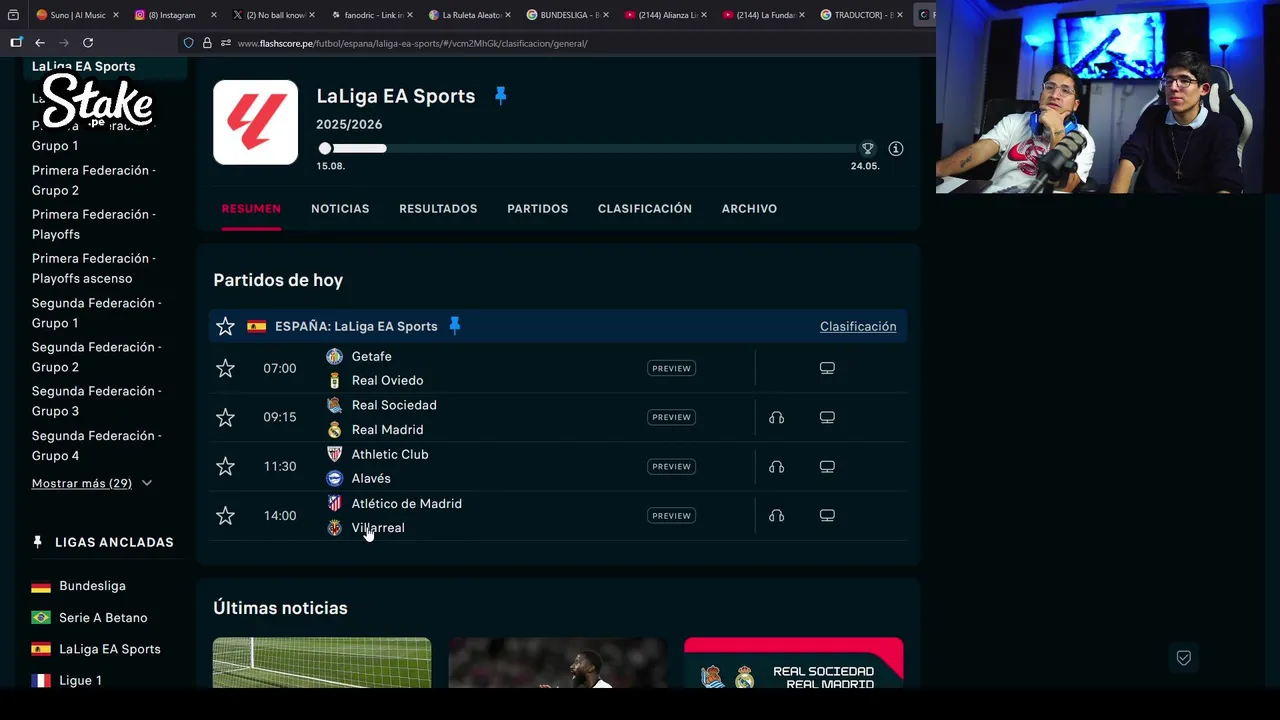The height and width of the screenshot is (720, 1280).
Task: Click TV icon for Real Sociedad match
Action: 827,417
